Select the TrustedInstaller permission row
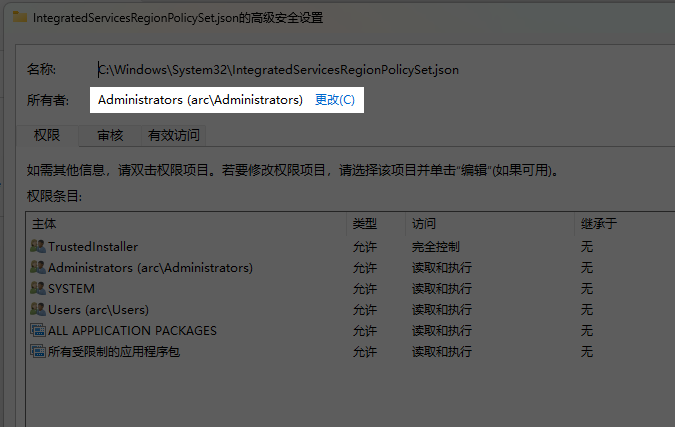 350,247
